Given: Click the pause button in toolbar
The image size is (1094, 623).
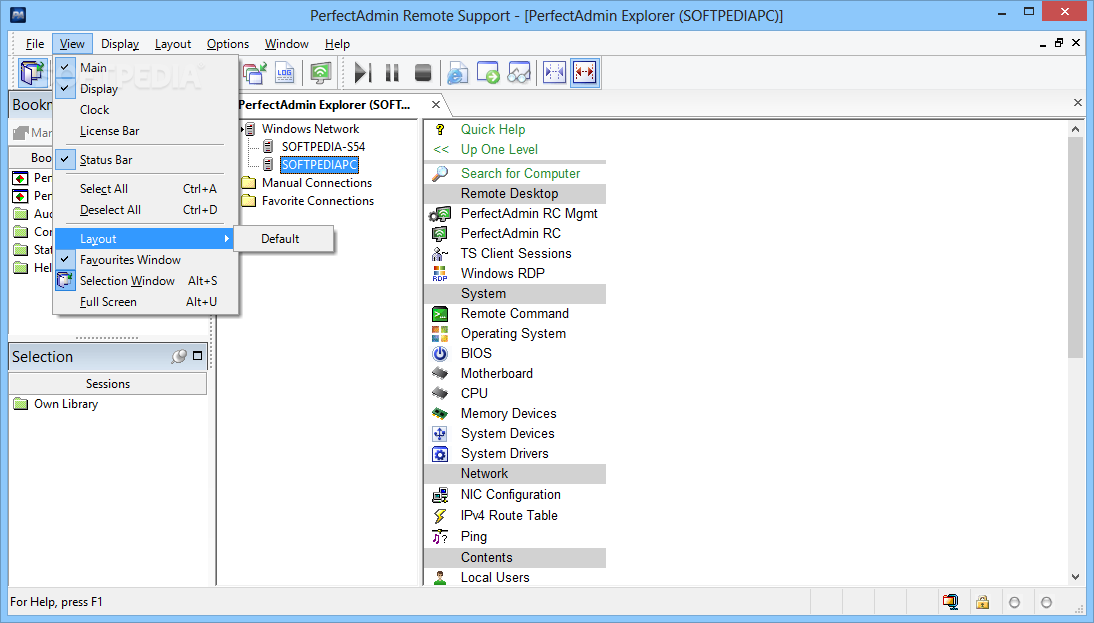Looking at the screenshot, I should coord(392,73).
